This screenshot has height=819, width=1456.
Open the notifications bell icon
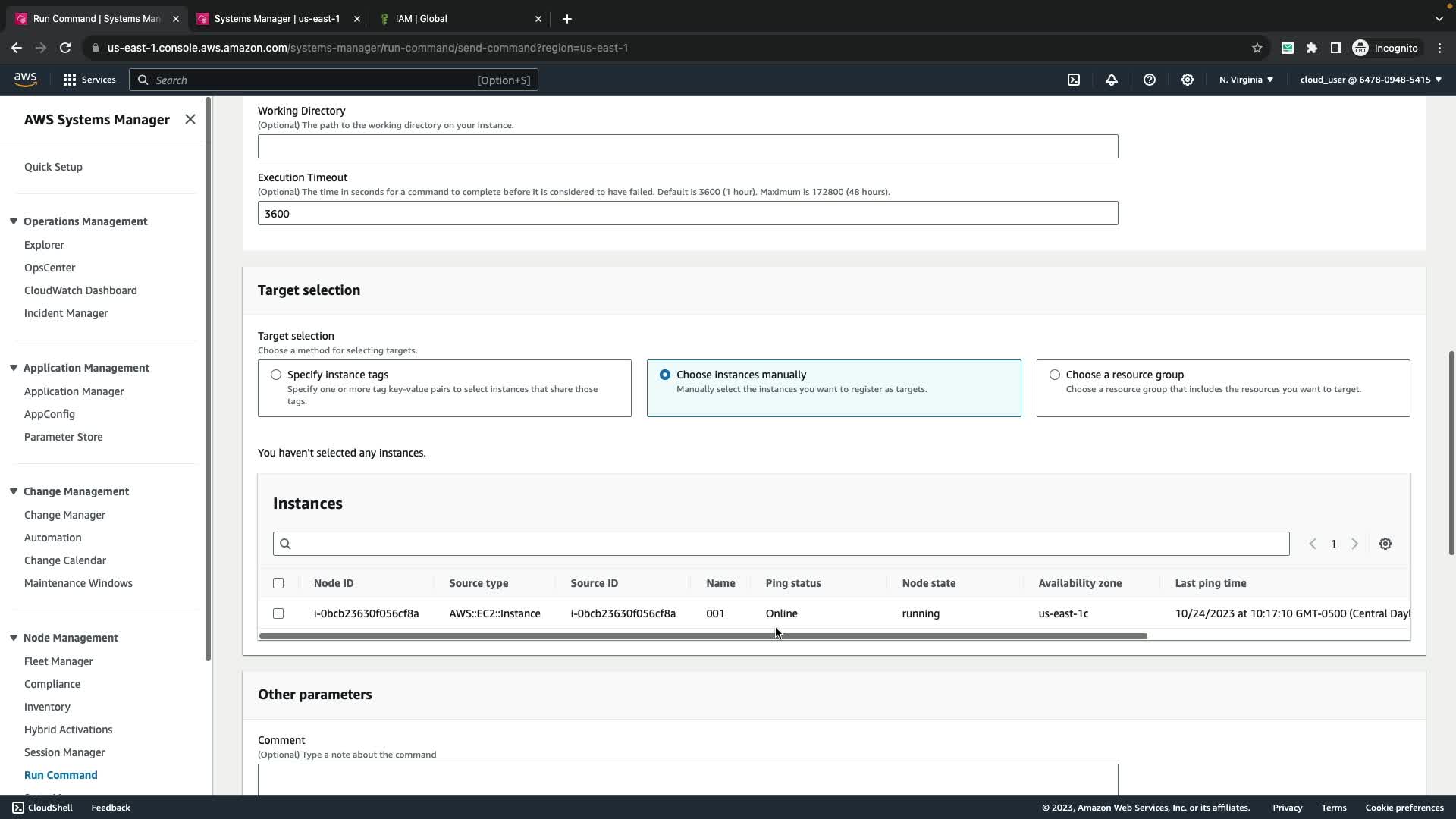coord(1112,80)
